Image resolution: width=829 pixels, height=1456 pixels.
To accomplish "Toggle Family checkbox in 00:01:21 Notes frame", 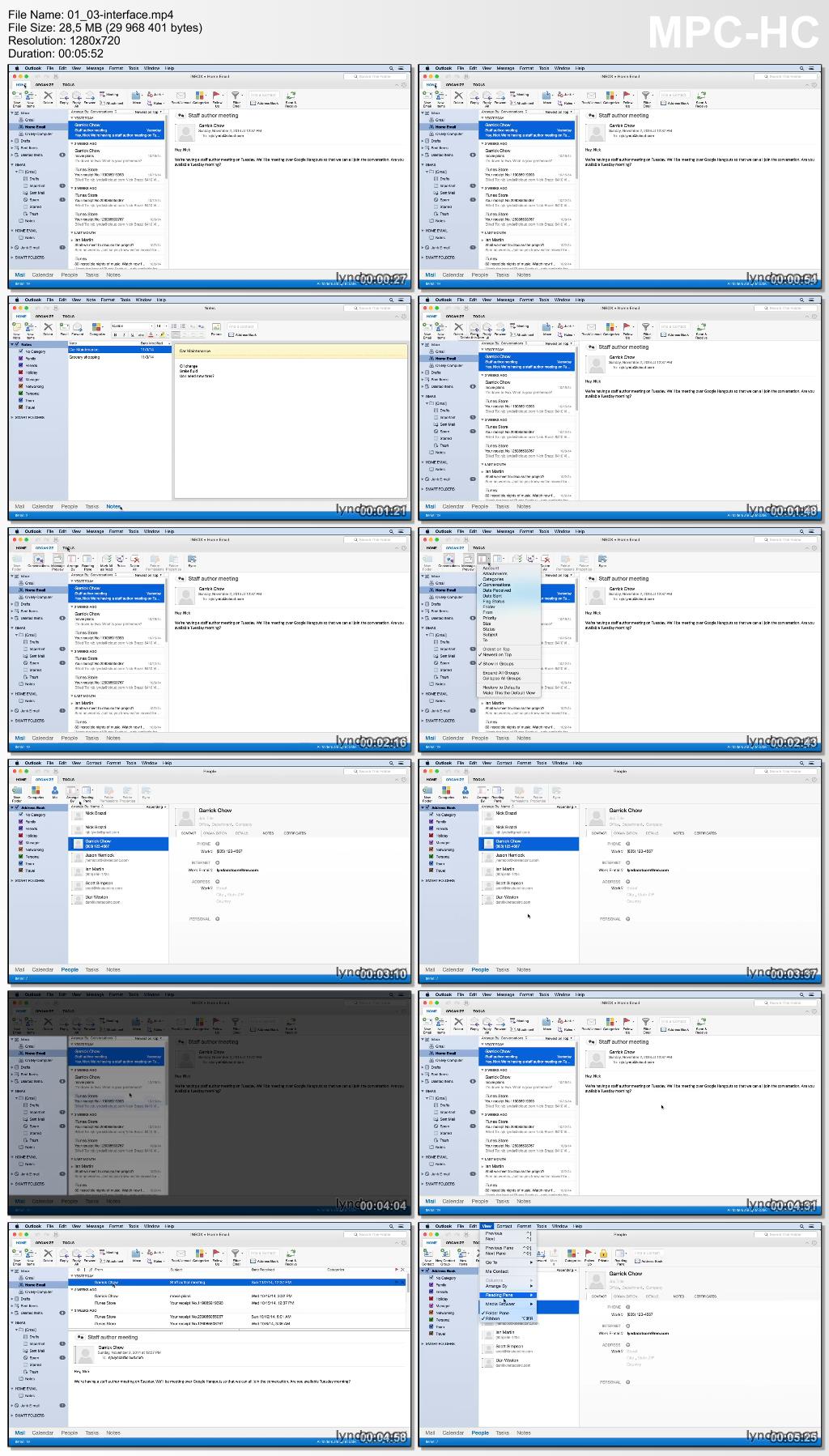I will (x=21, y=359).
